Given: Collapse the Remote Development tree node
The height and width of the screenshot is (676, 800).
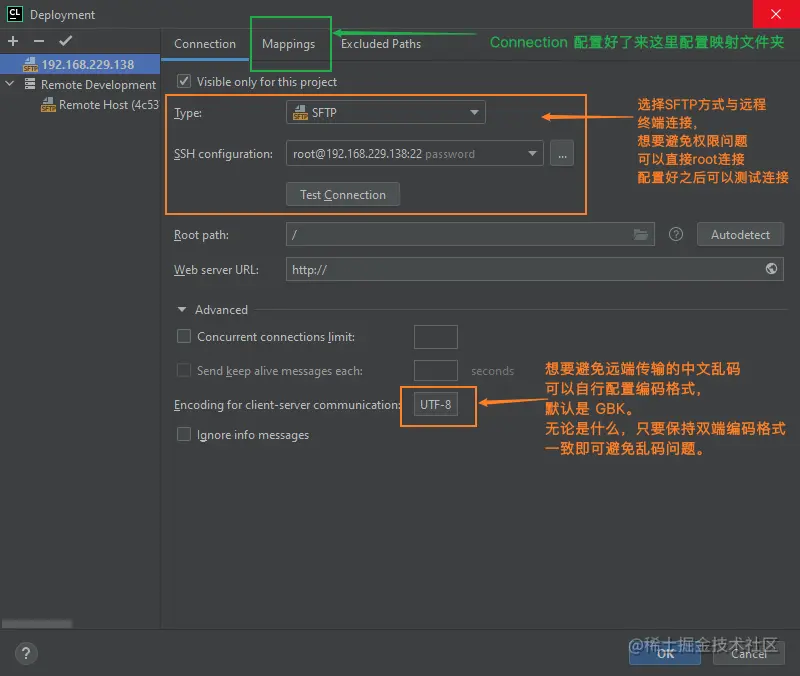Looking at the screenshot, I should click(10, 84).
